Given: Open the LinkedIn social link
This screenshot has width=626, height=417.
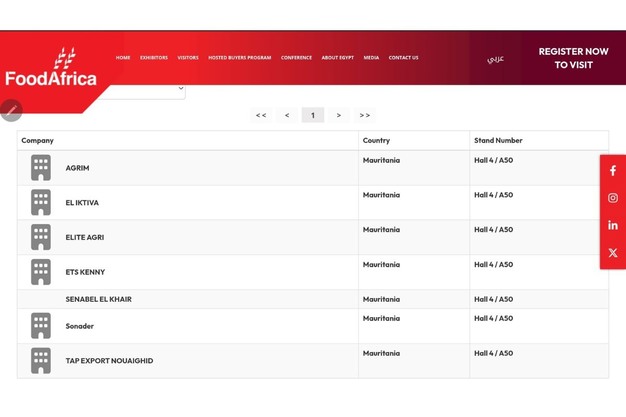Looking at the screenshot, I should pos(612,225).
